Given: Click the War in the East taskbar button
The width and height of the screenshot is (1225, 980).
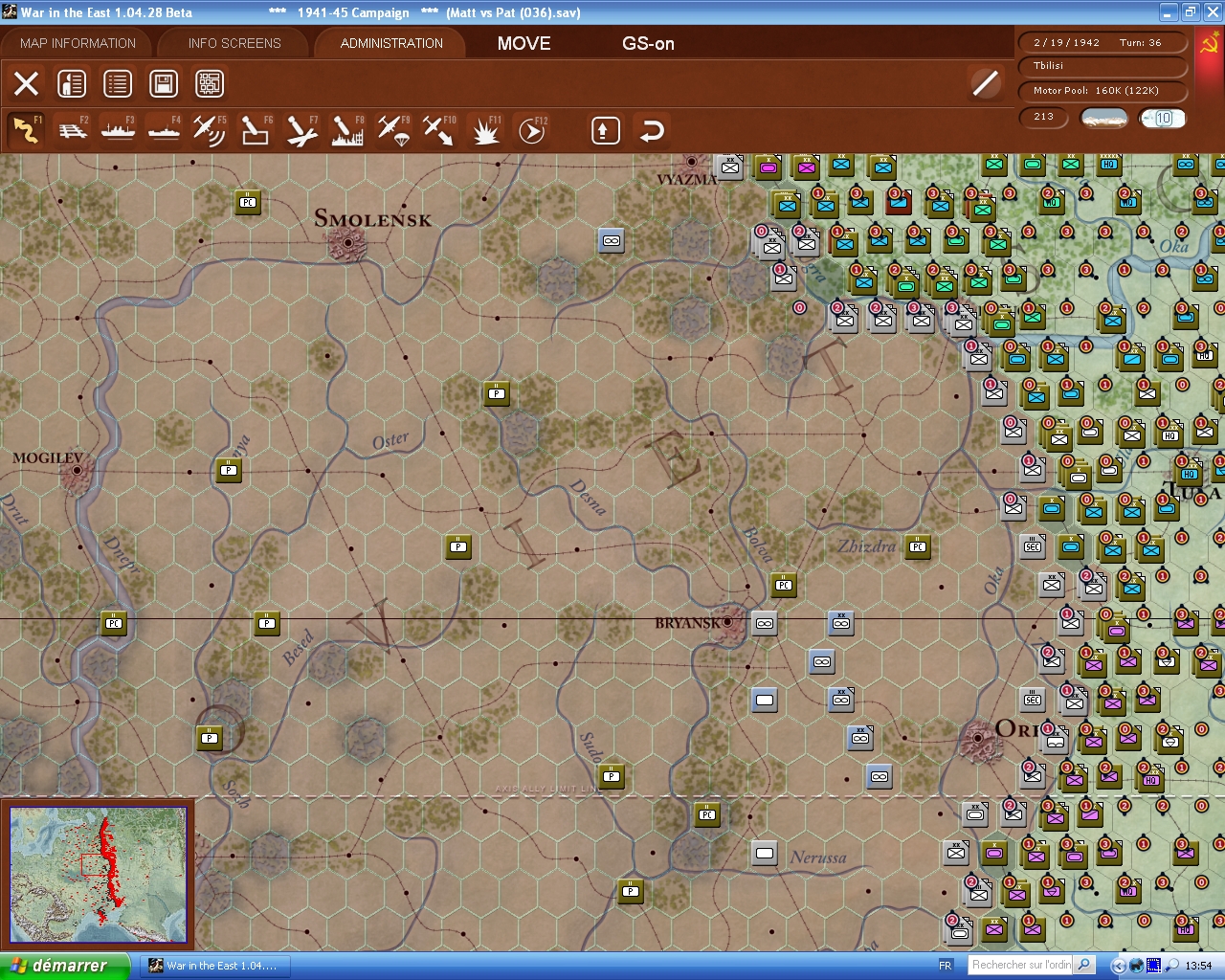Looking at the screenshot, I should (214, 966).
